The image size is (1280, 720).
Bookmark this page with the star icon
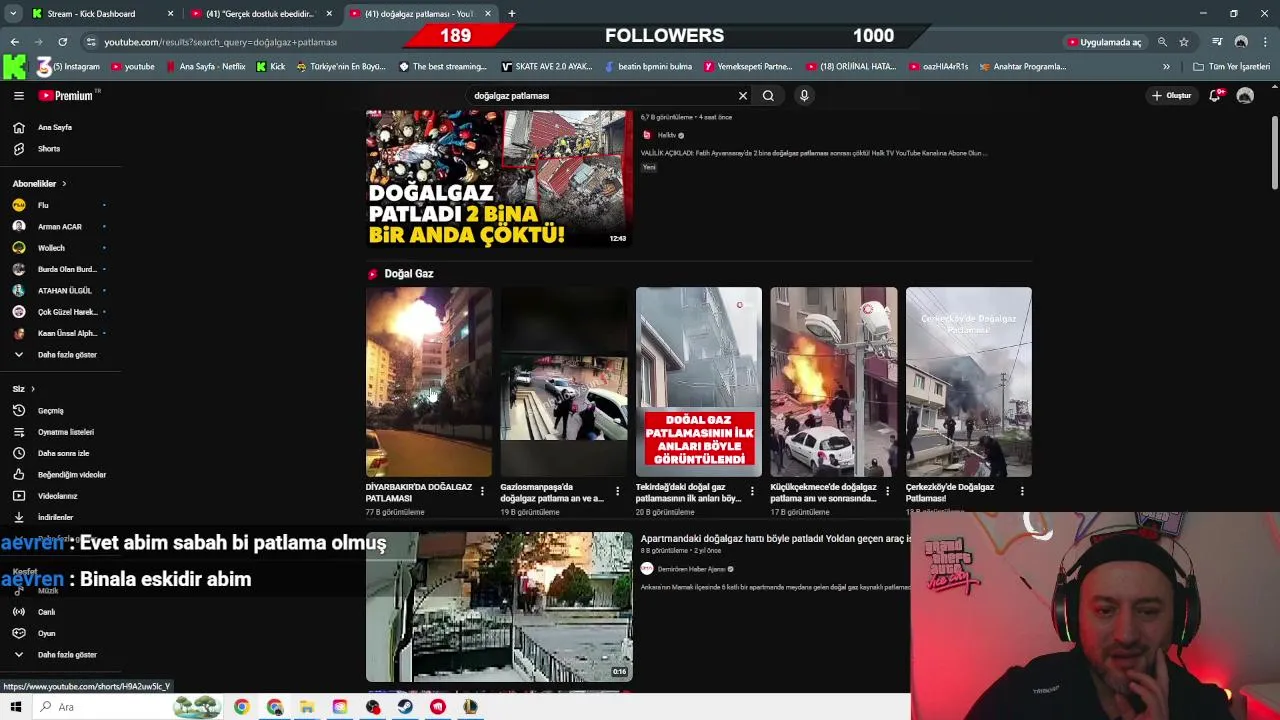pyautogui.click(x=1184, y=42)
